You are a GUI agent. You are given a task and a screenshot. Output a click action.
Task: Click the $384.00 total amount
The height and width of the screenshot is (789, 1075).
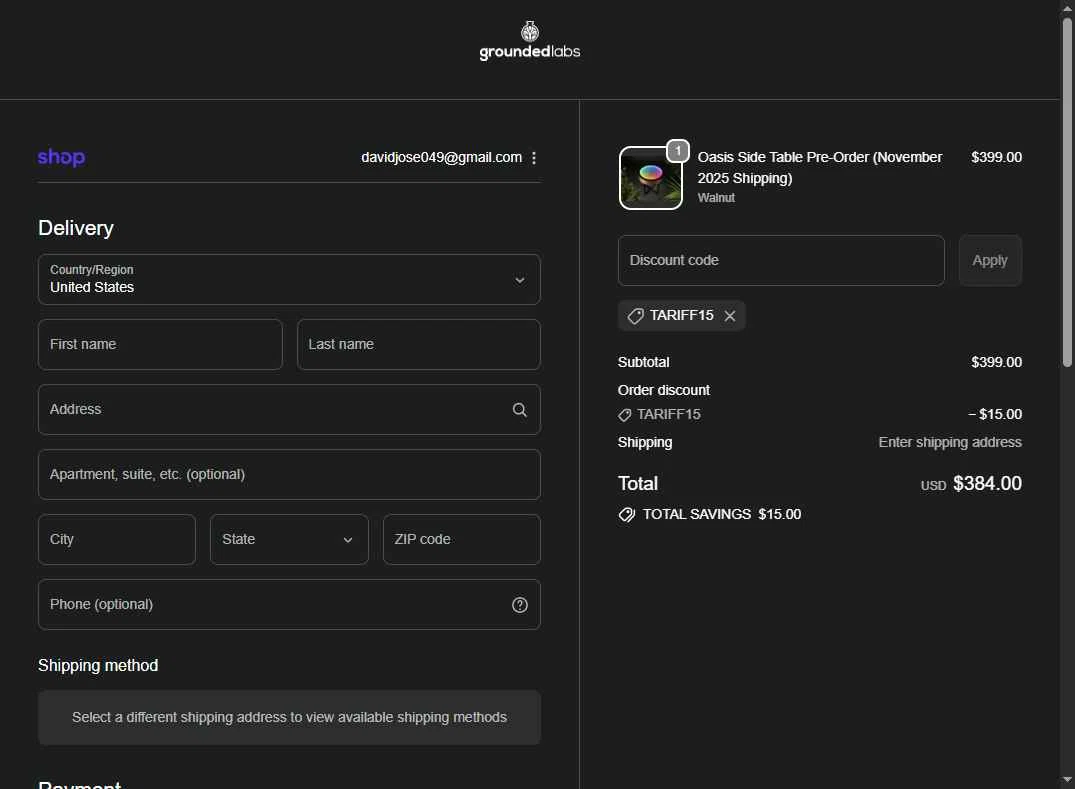coord(987,483)
